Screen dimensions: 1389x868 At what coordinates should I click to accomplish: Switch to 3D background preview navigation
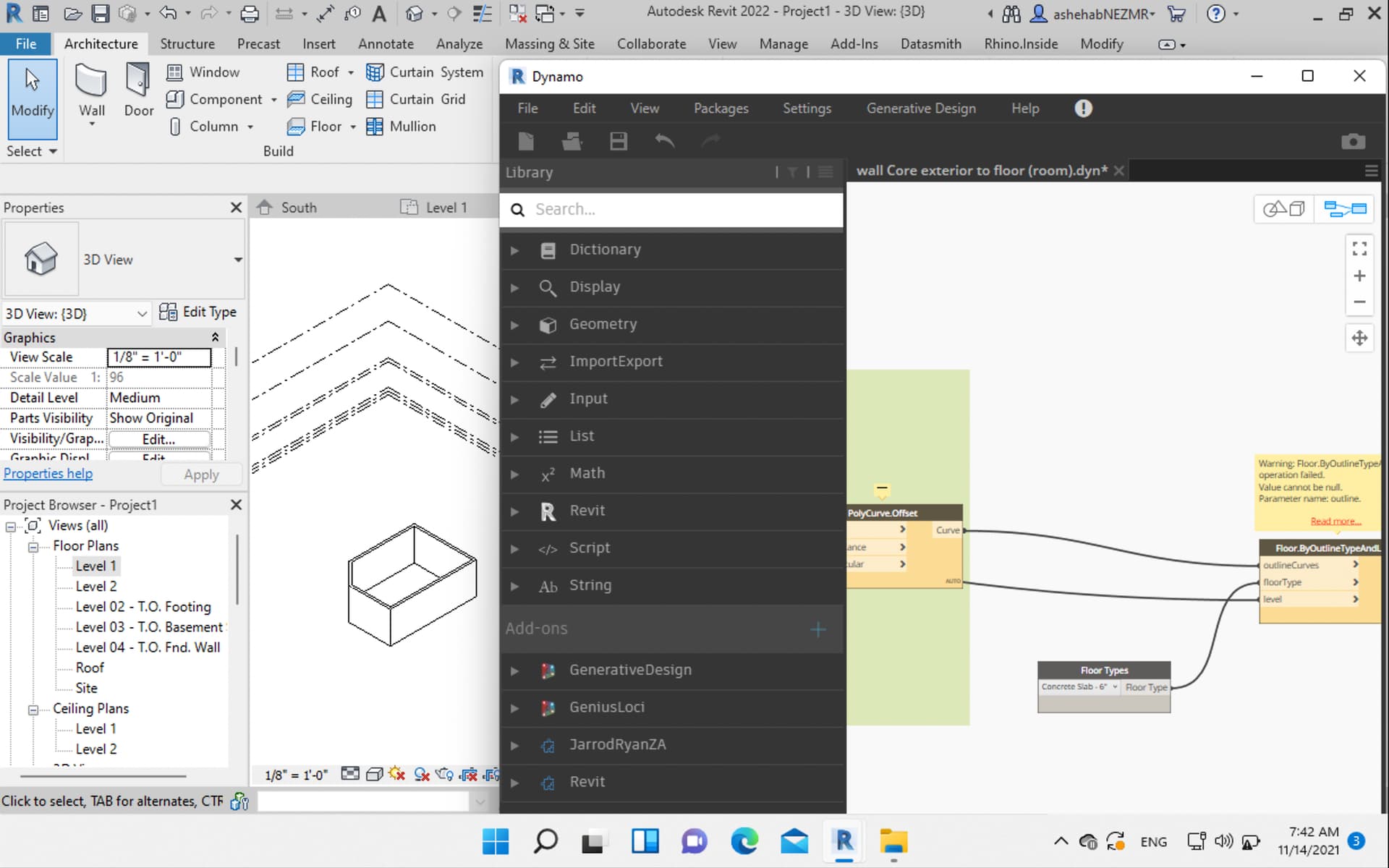click(1283, 209)
